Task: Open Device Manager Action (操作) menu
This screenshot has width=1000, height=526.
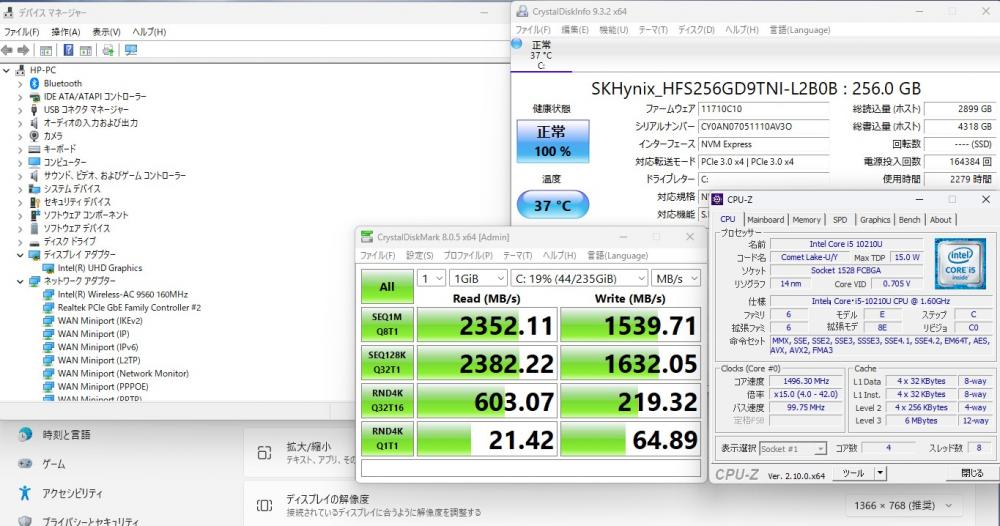Action: coord(66,32)
